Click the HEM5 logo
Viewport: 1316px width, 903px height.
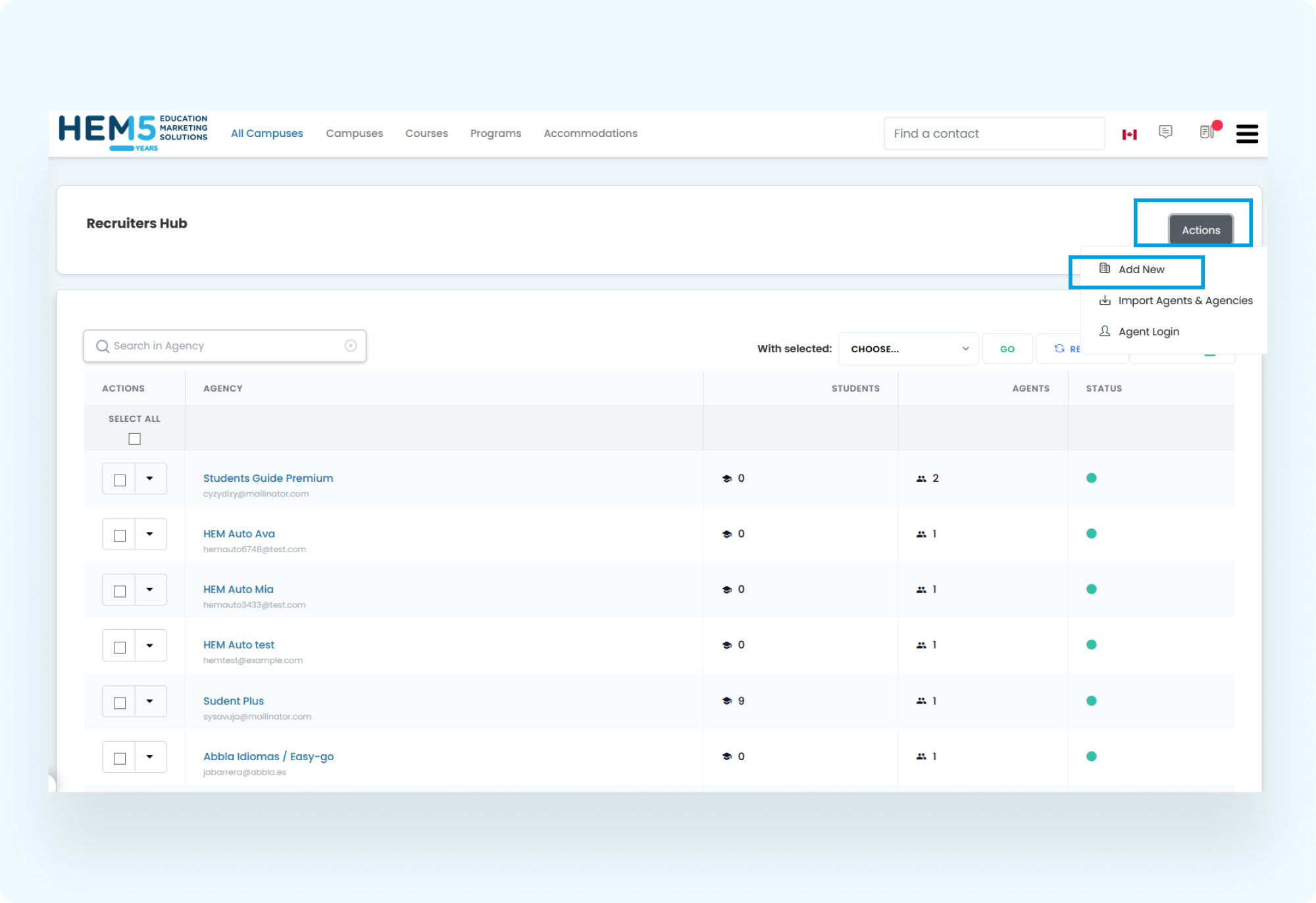coord(133,132)
